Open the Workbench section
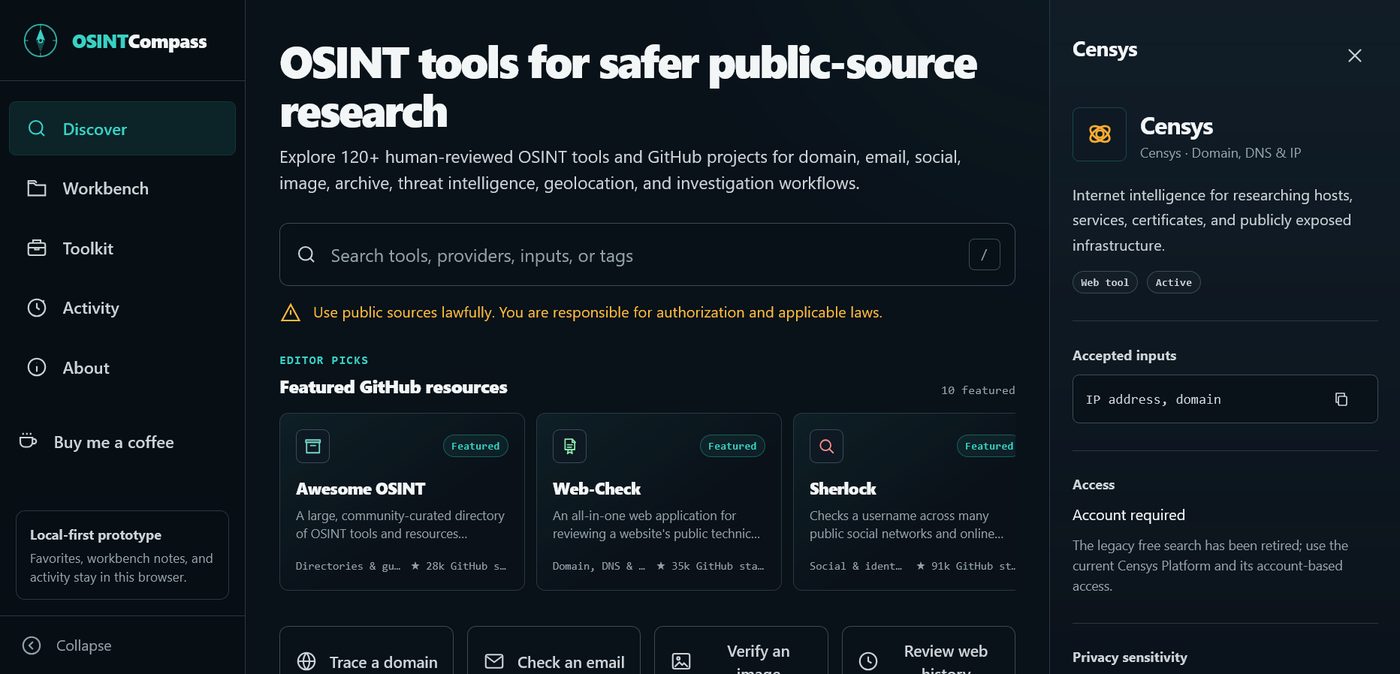 click(122, 188)
